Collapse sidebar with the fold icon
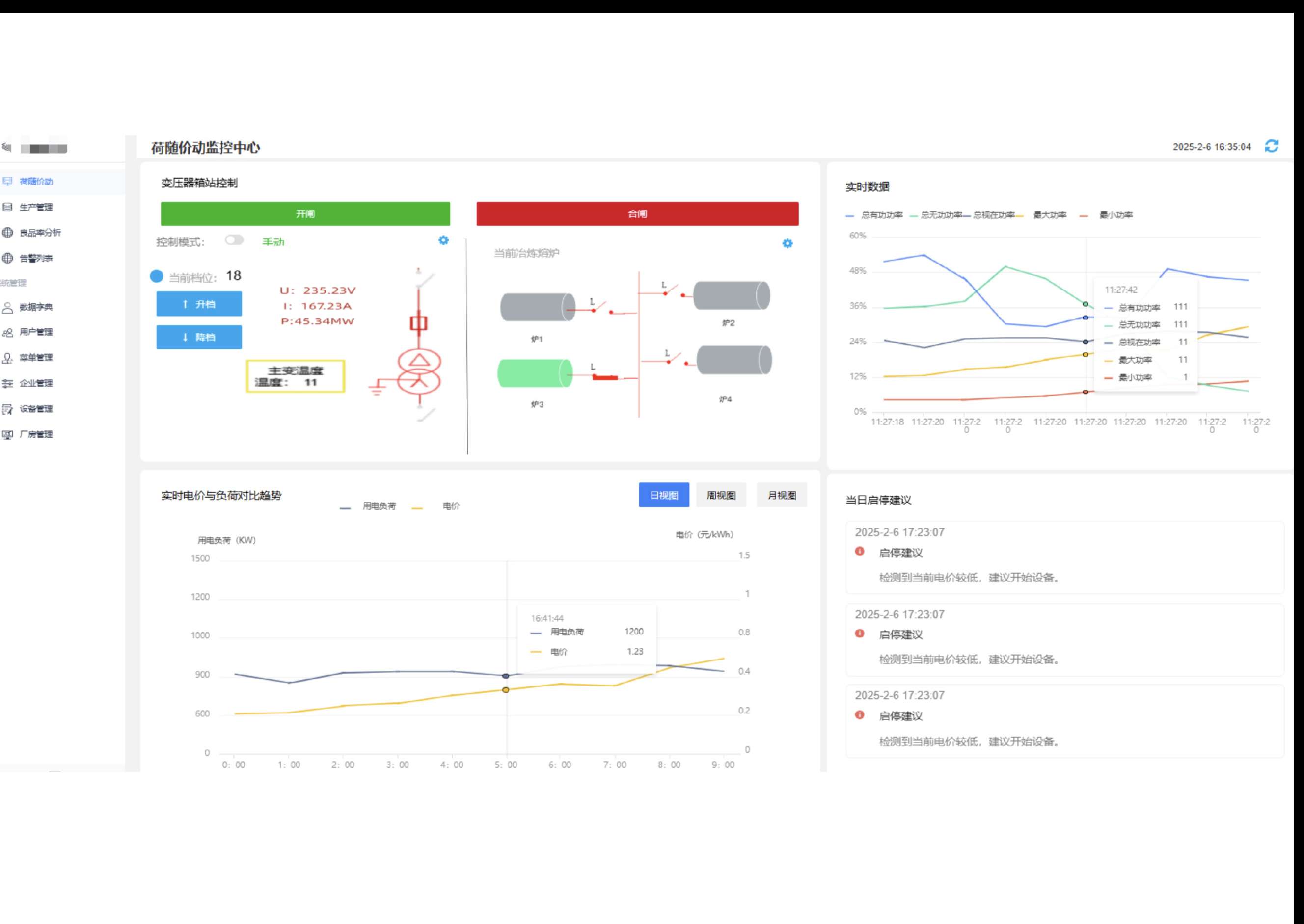 [x=7, y=148]
